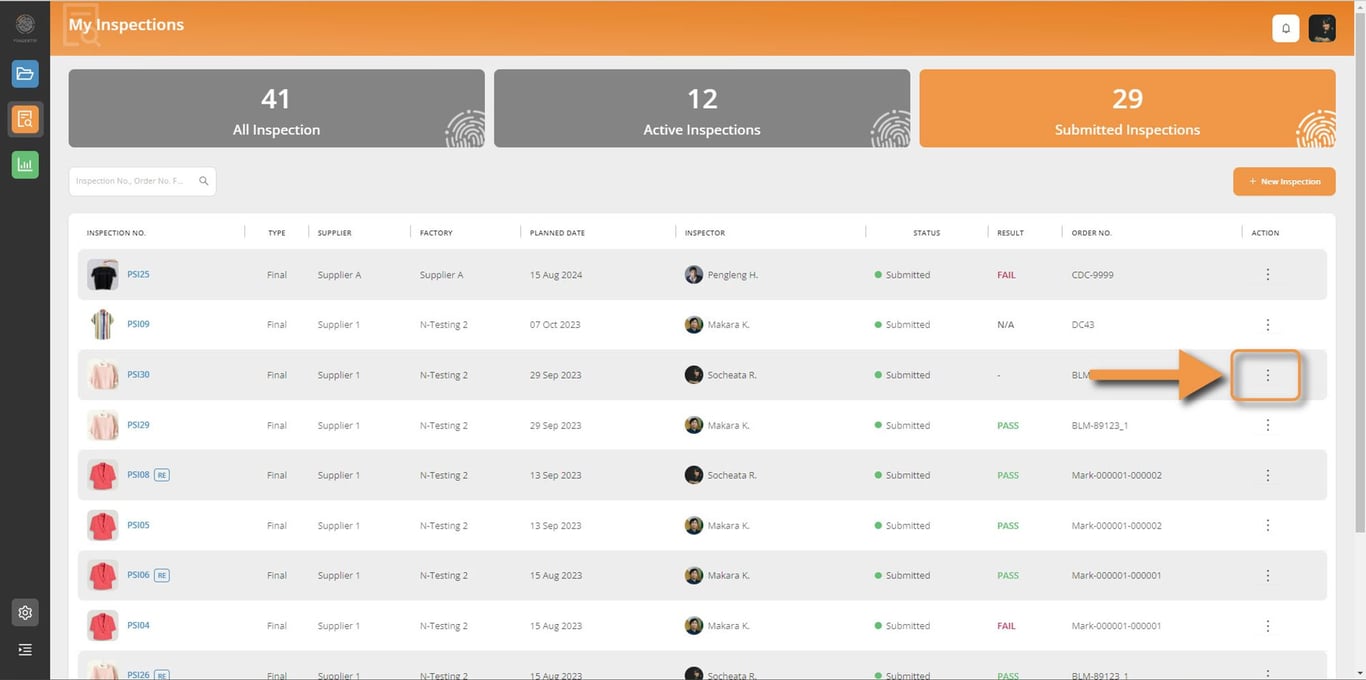1366x680 pixels.
Task: Show Active Inspections card
Action: point(702,108)
